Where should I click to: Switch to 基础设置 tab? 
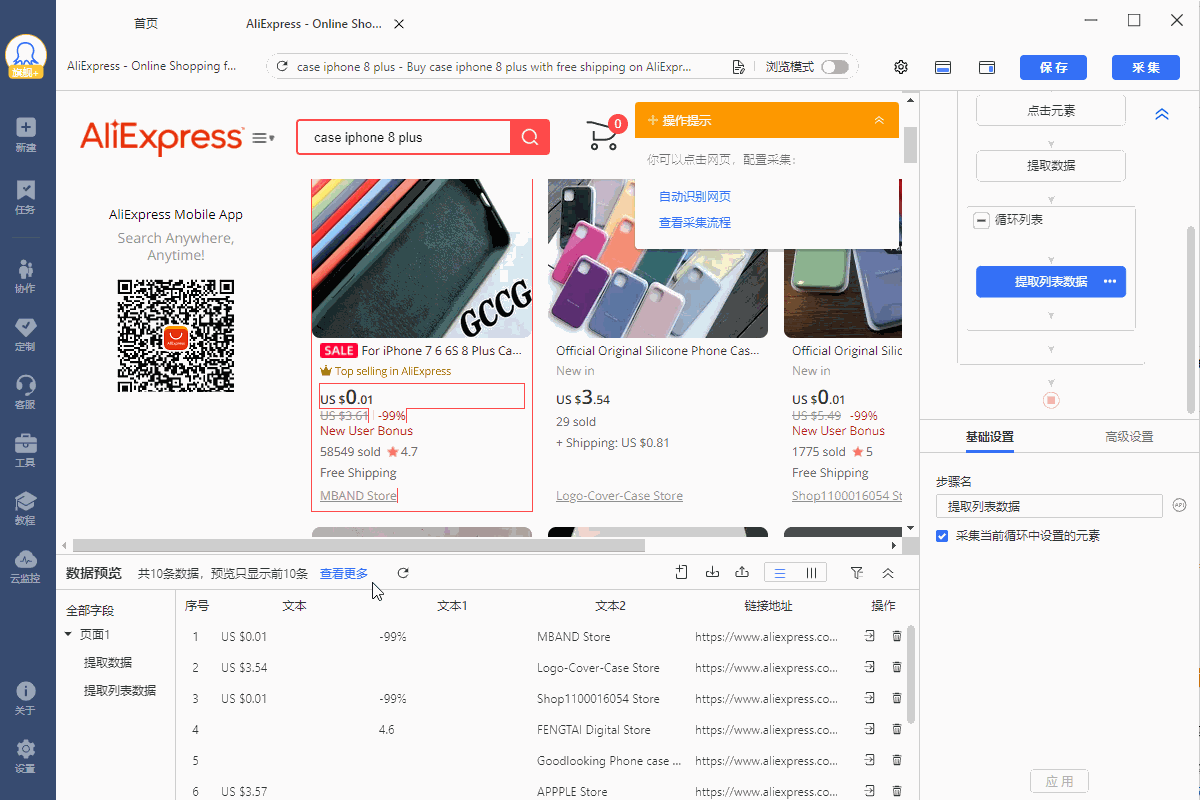989,437
